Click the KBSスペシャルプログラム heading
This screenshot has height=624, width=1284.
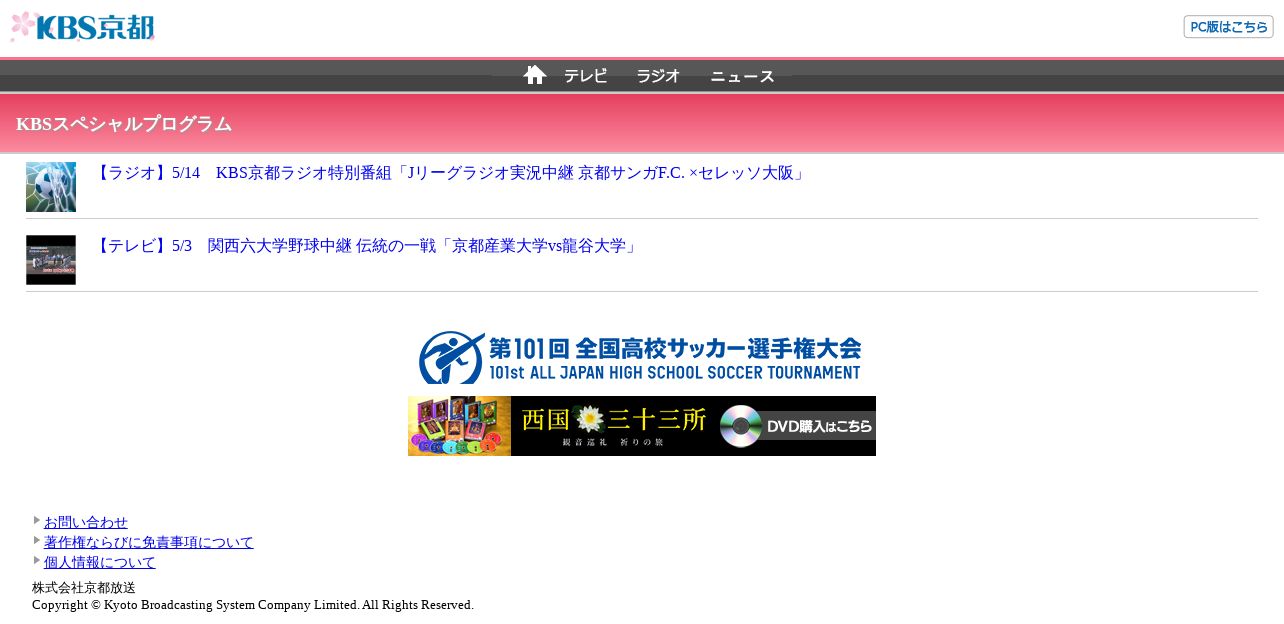tap(124, 124)
